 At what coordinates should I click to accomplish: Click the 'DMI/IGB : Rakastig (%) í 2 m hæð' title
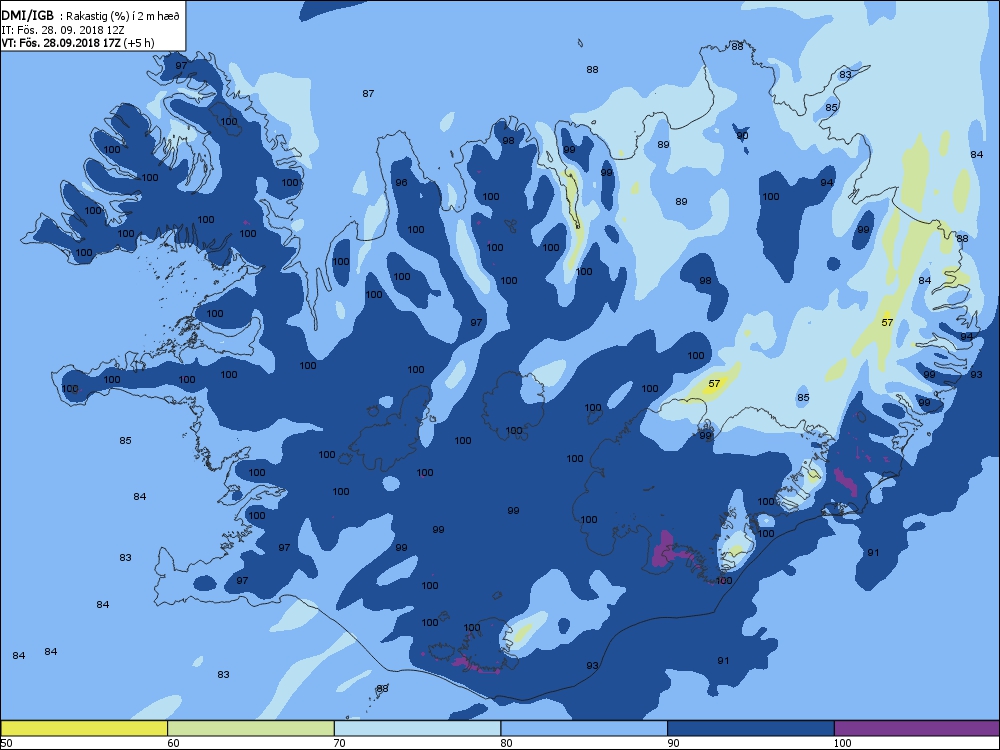pos(91,16)
